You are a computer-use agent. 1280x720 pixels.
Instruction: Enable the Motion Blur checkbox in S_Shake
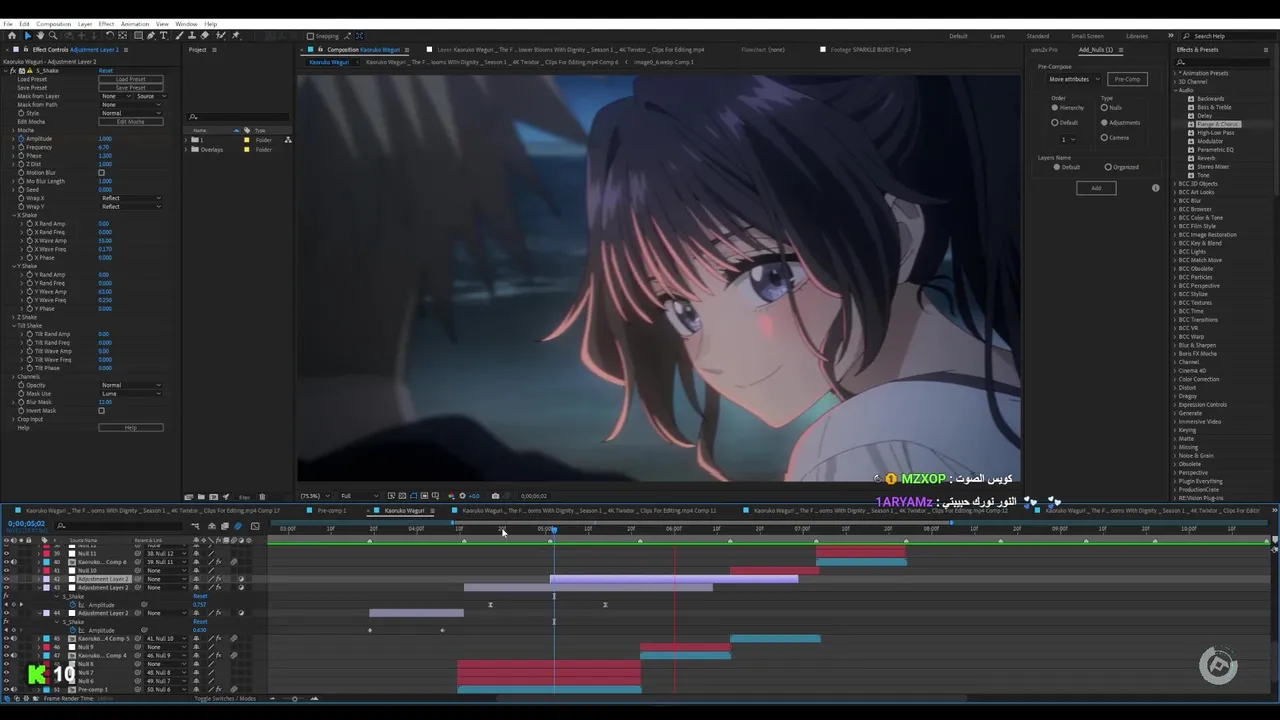(x=101, y=173)
